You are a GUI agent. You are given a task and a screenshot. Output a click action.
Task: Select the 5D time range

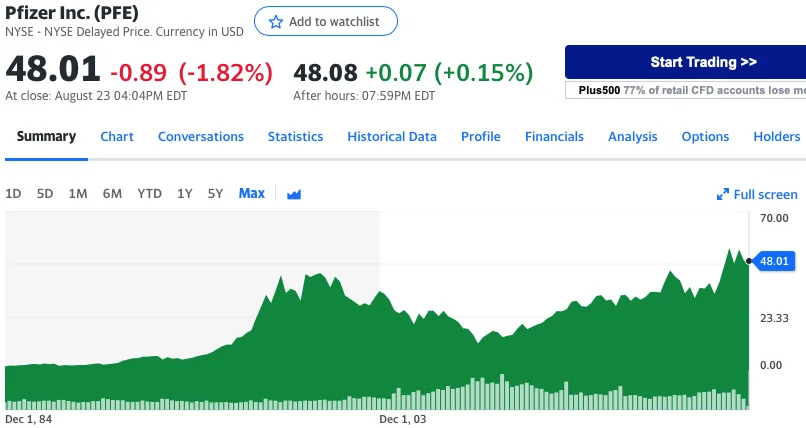(x=45, y=194)
